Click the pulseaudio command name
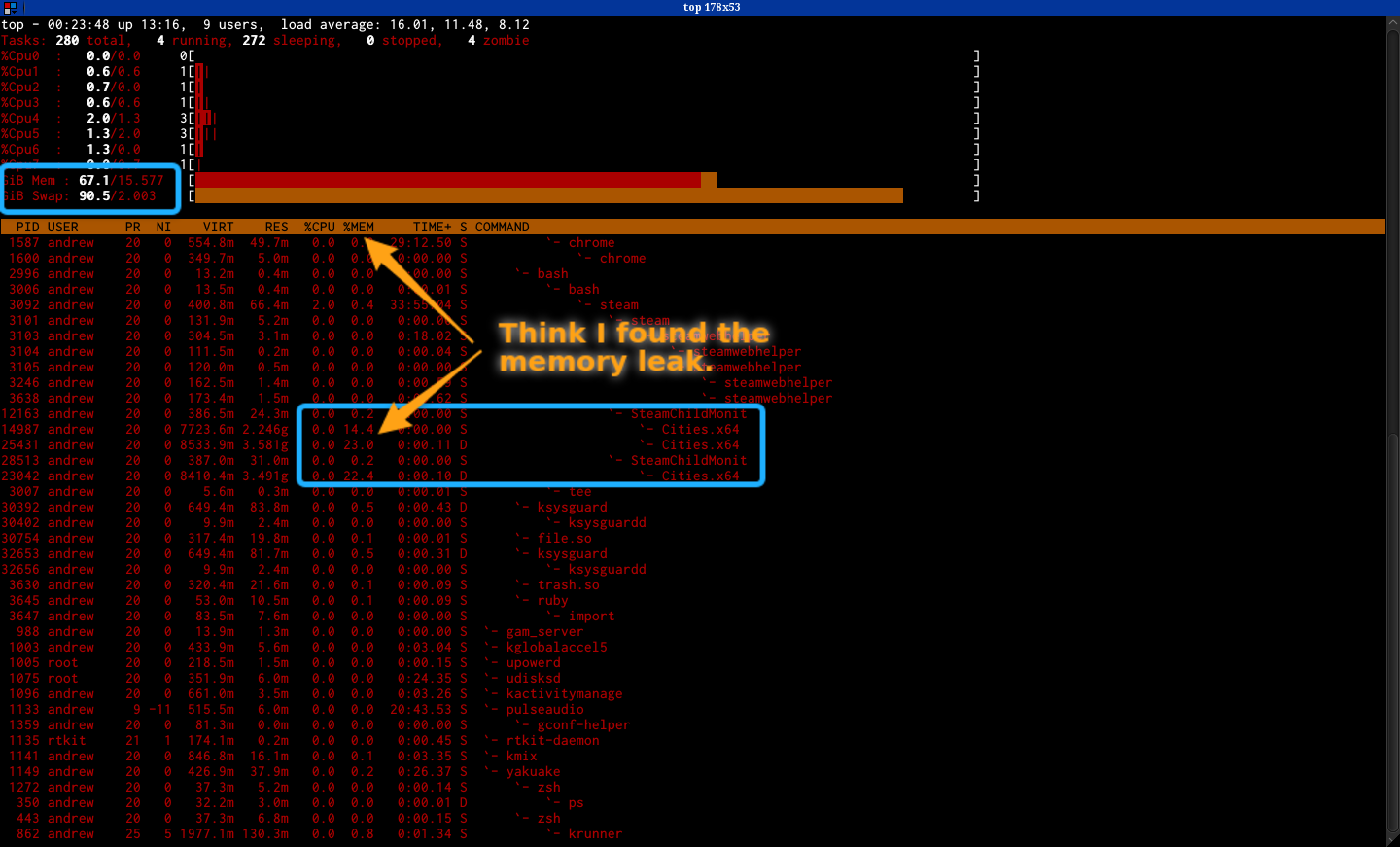 545,709
